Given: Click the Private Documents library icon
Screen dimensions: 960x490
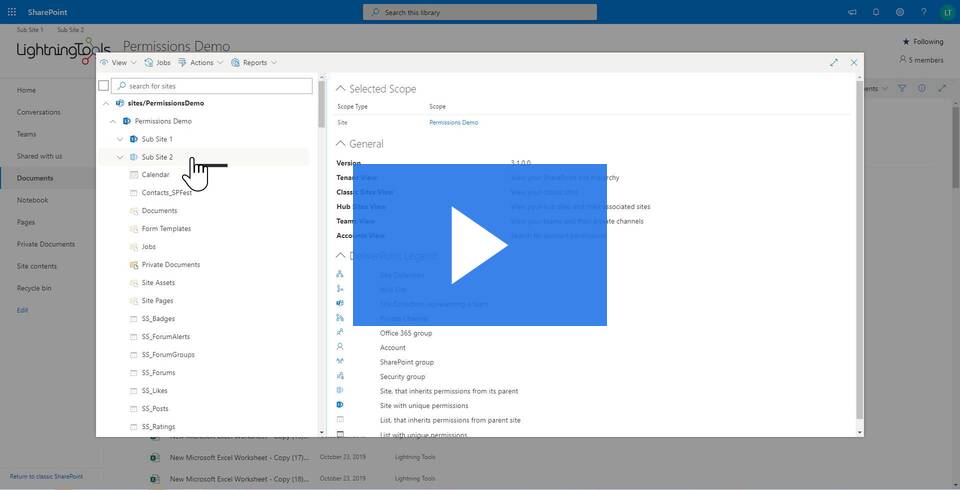Looking at the screenshot, I should pyautogui.click(x=134, y=265).
